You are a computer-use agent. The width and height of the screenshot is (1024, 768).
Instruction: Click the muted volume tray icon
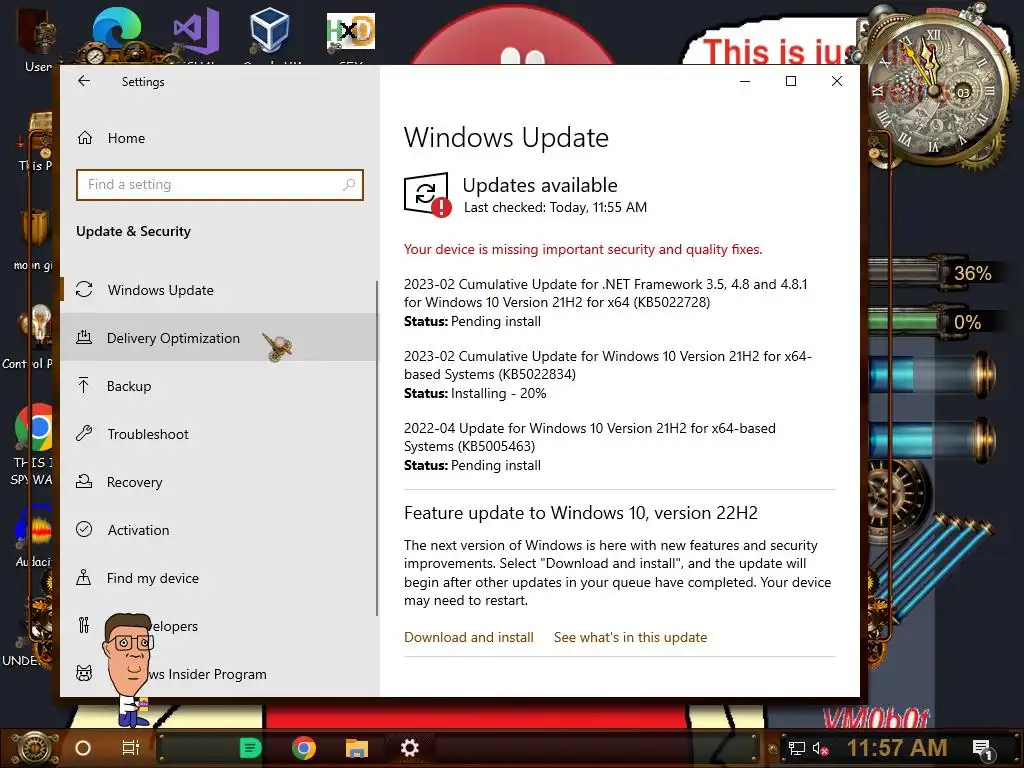coord(820,748)
